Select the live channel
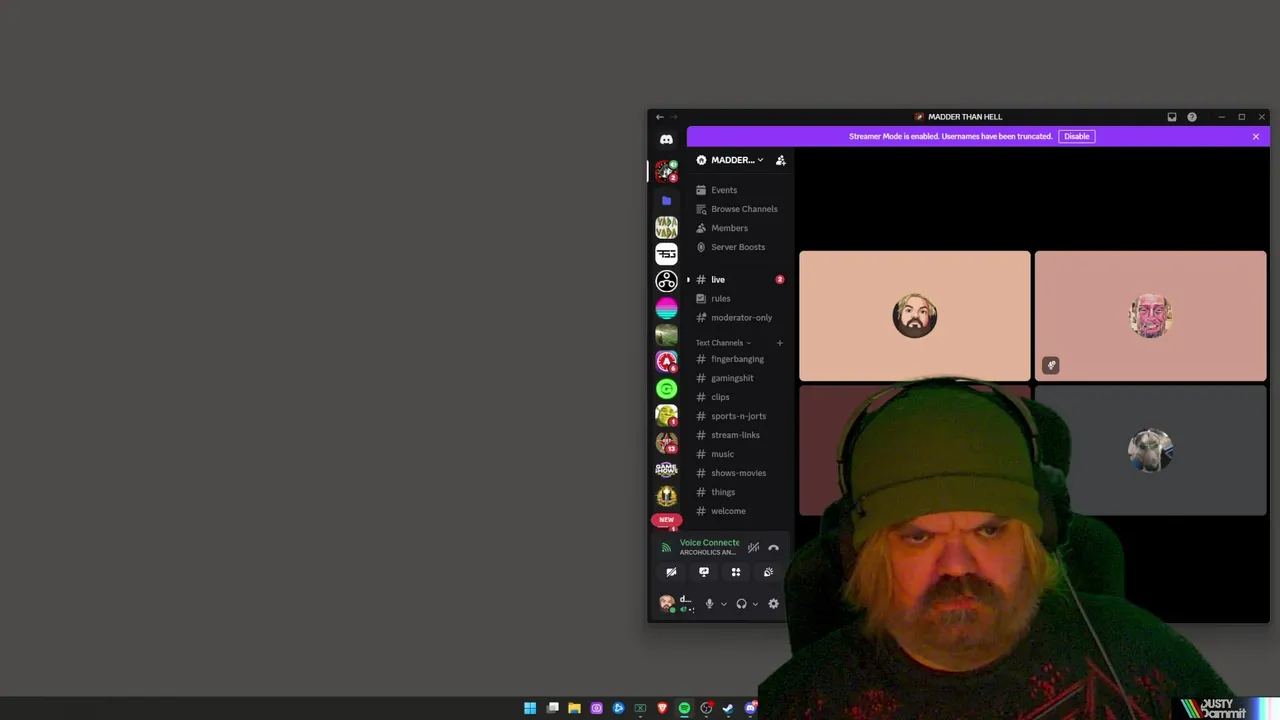The height and width of the screenshot is (720, 1280). coord(739,280)
